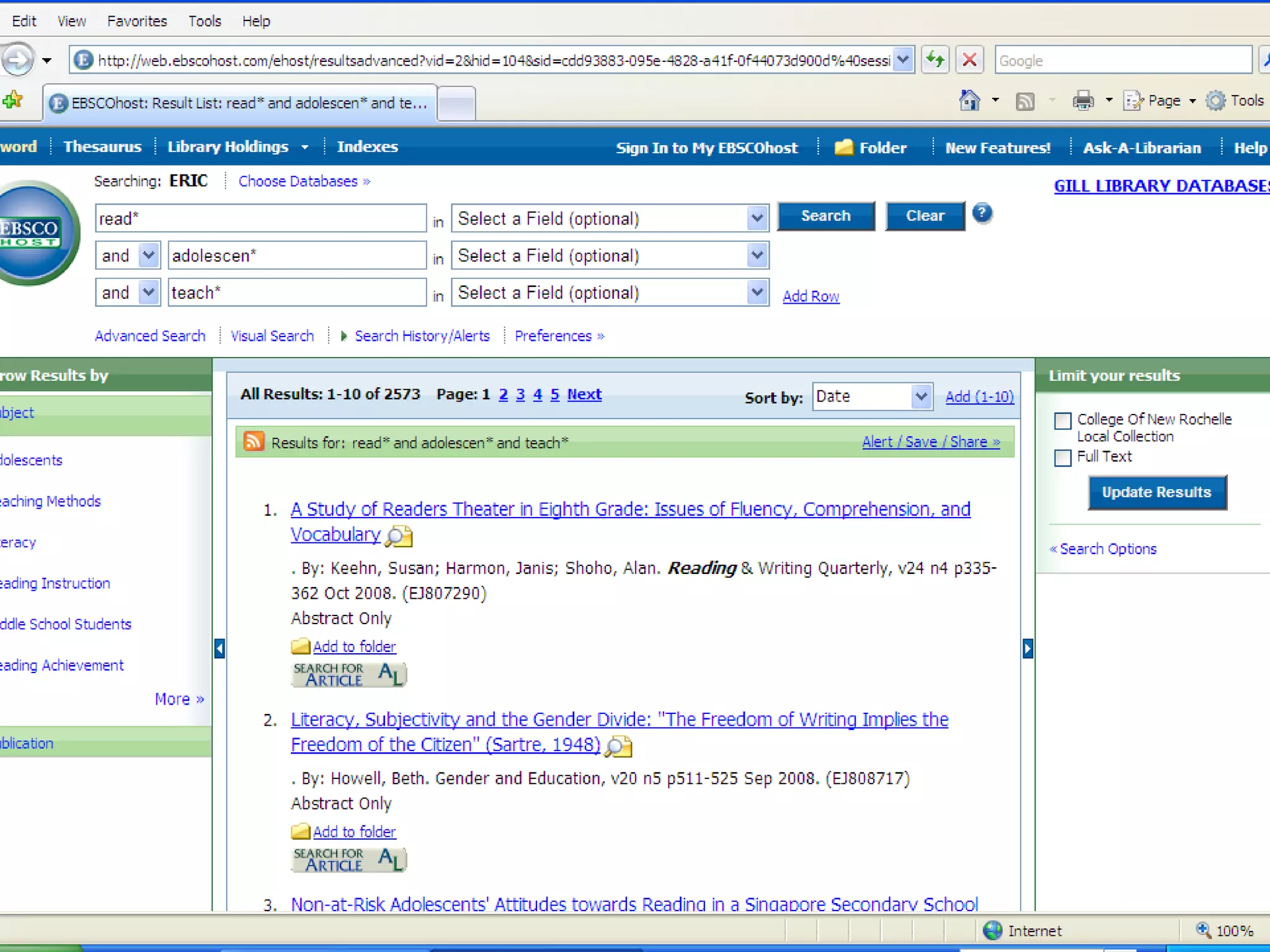
Task: Open the Thesaurus tab in EBSCO toolbar
Action: (102, 147)
